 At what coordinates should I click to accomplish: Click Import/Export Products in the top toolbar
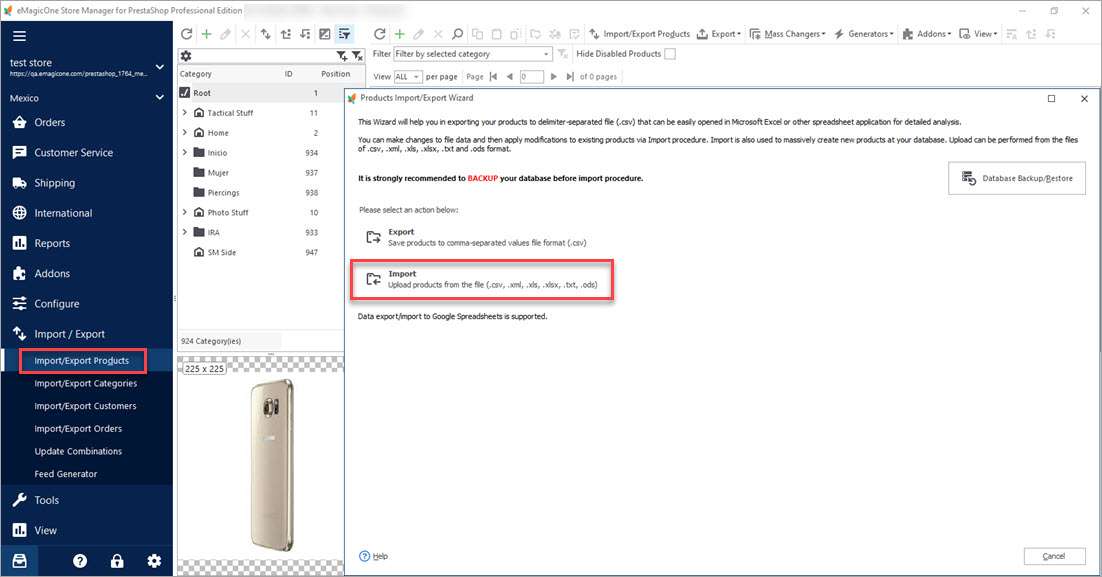(x=640, y=34)
